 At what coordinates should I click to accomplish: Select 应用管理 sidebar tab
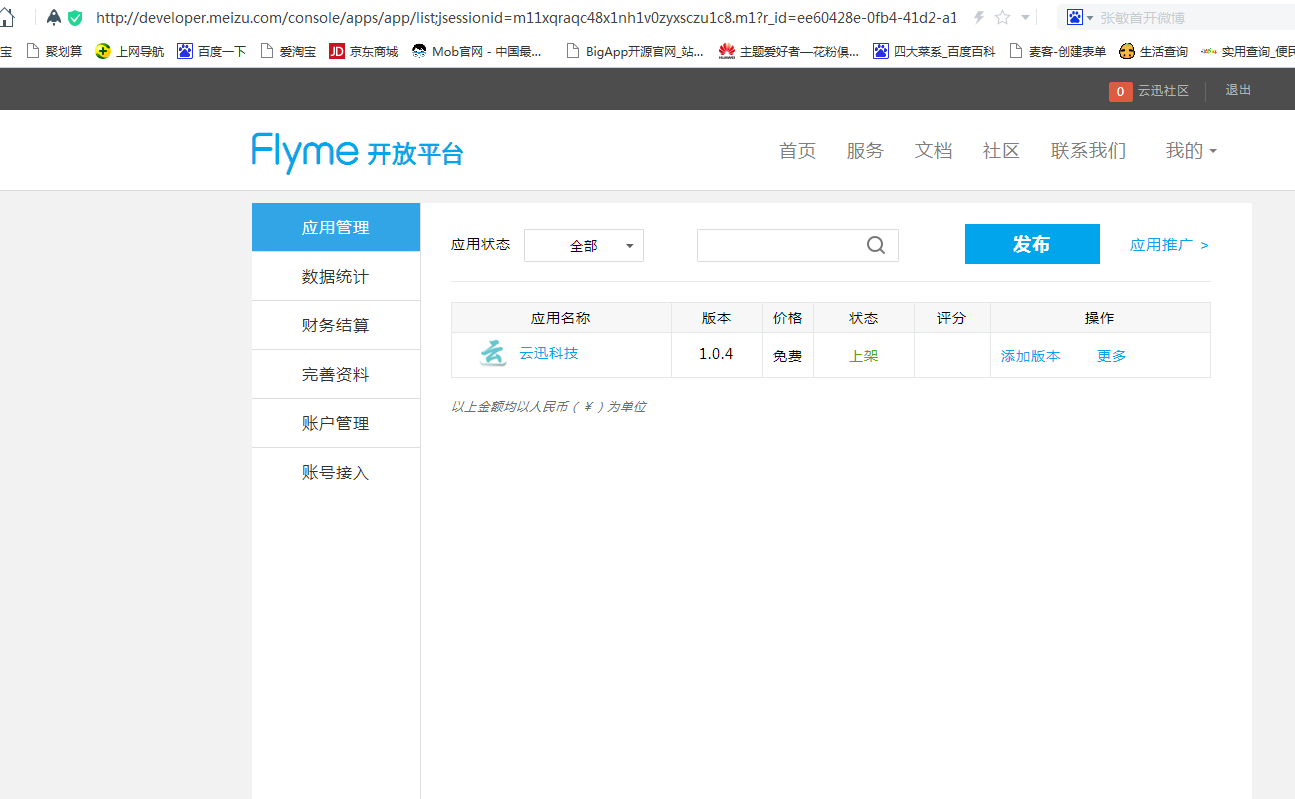[336, 227]
